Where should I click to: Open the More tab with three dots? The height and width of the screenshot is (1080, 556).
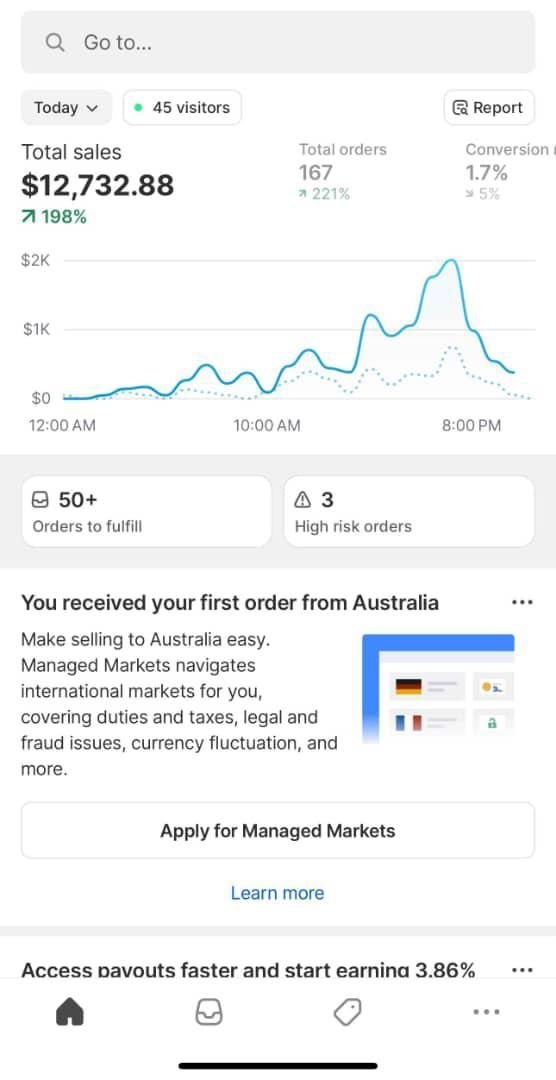tap(486, 1012)
